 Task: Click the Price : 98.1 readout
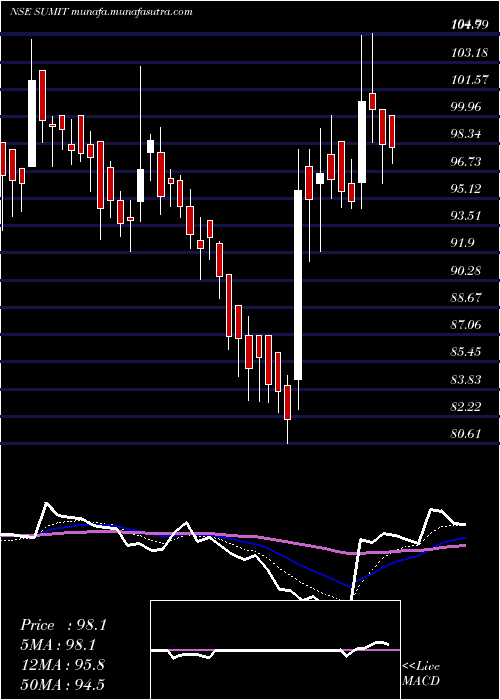point(63,625)
